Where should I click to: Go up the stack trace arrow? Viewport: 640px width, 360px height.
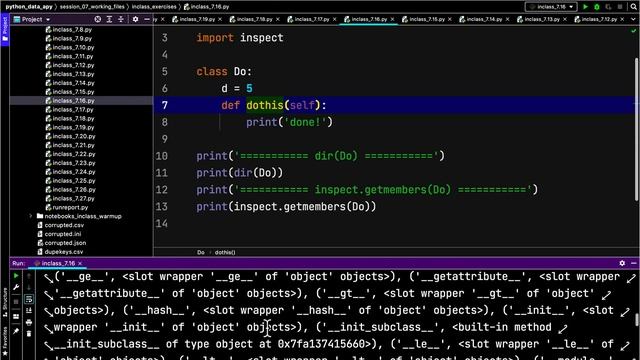[x=29, y=276]
